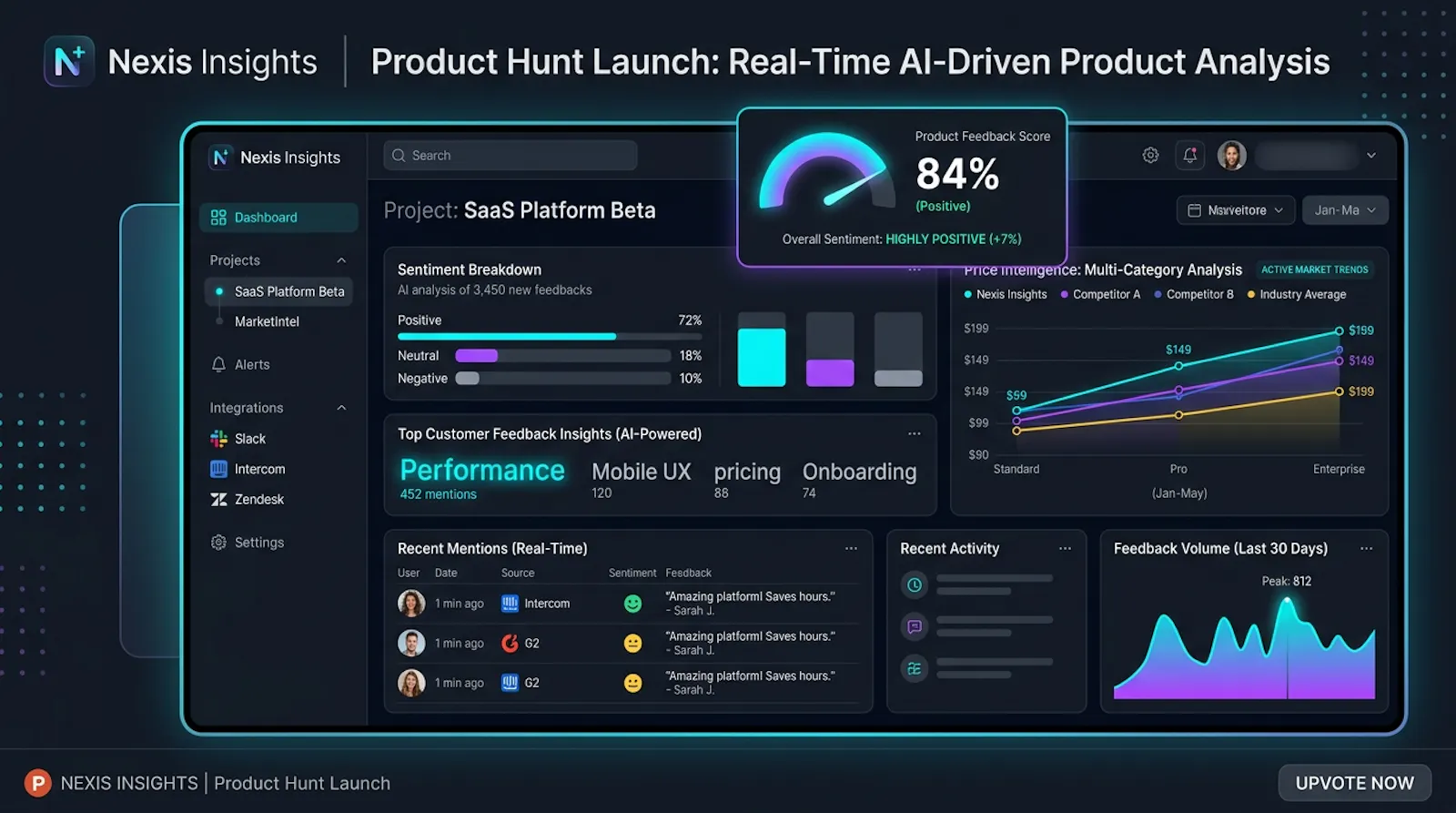Click the Zendesk integration icon
Screen dimensions: 1456x813
(x=218, y=499)
